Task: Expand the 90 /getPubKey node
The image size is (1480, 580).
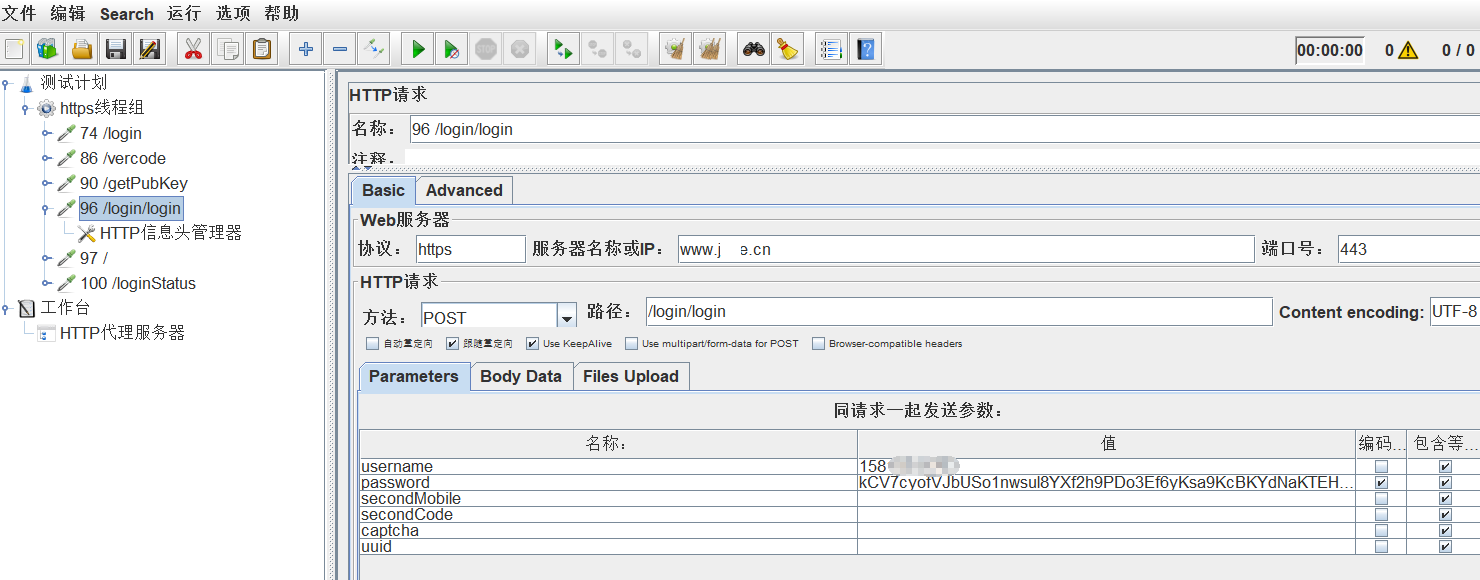Action: (x=46, y=183)
